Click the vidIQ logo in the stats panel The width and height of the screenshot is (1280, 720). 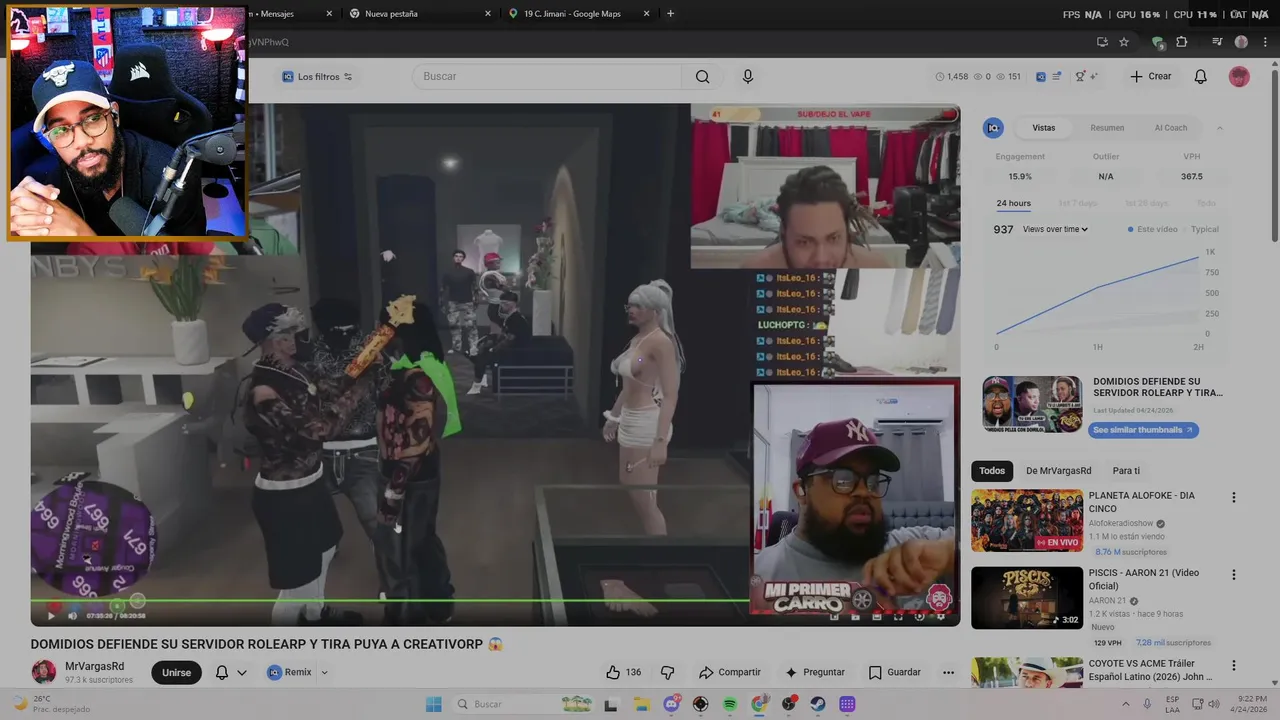pyautogui.click(x=993, y=128)
